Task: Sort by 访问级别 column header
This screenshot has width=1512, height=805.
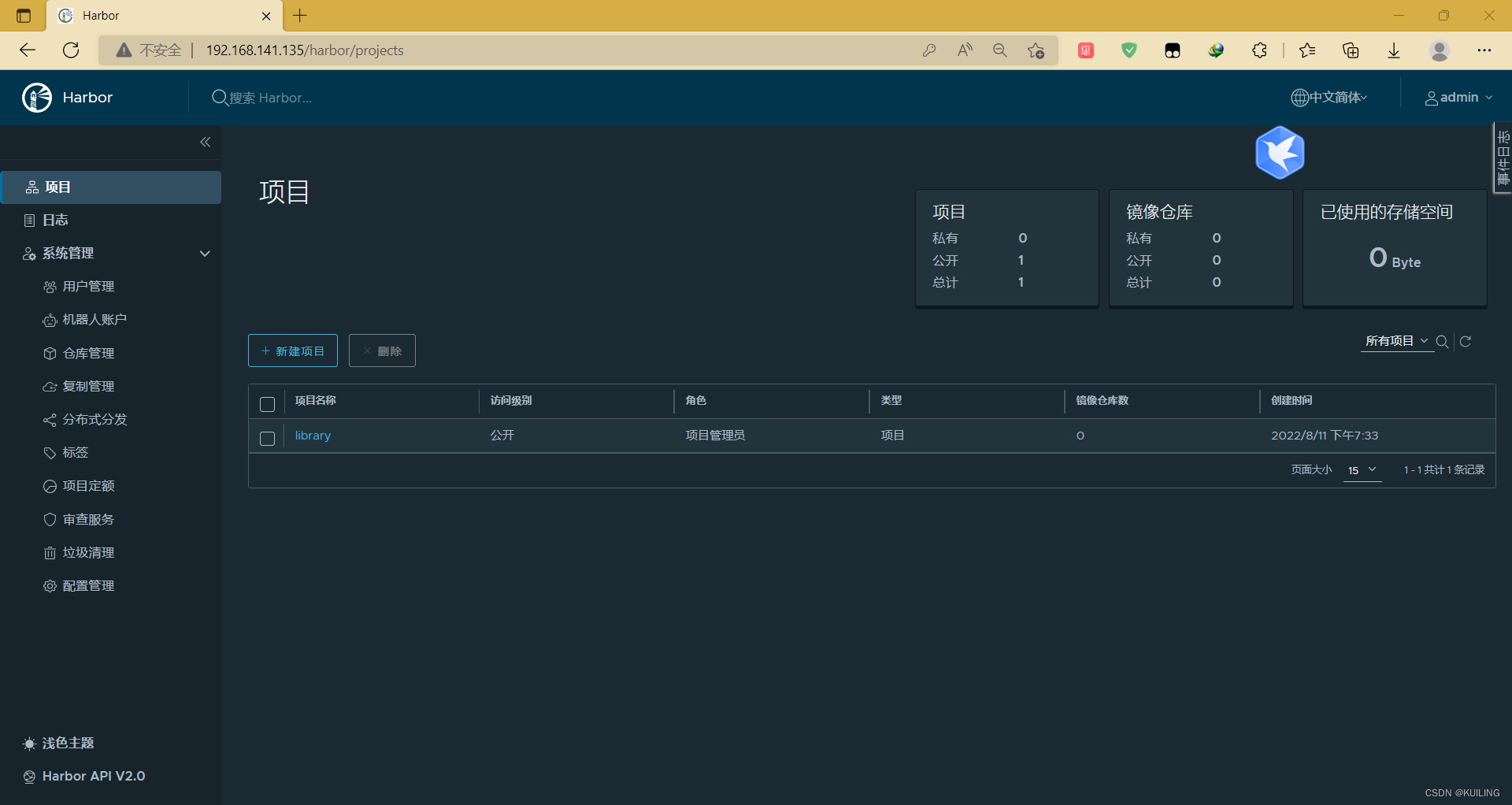Action: (511, 401)
